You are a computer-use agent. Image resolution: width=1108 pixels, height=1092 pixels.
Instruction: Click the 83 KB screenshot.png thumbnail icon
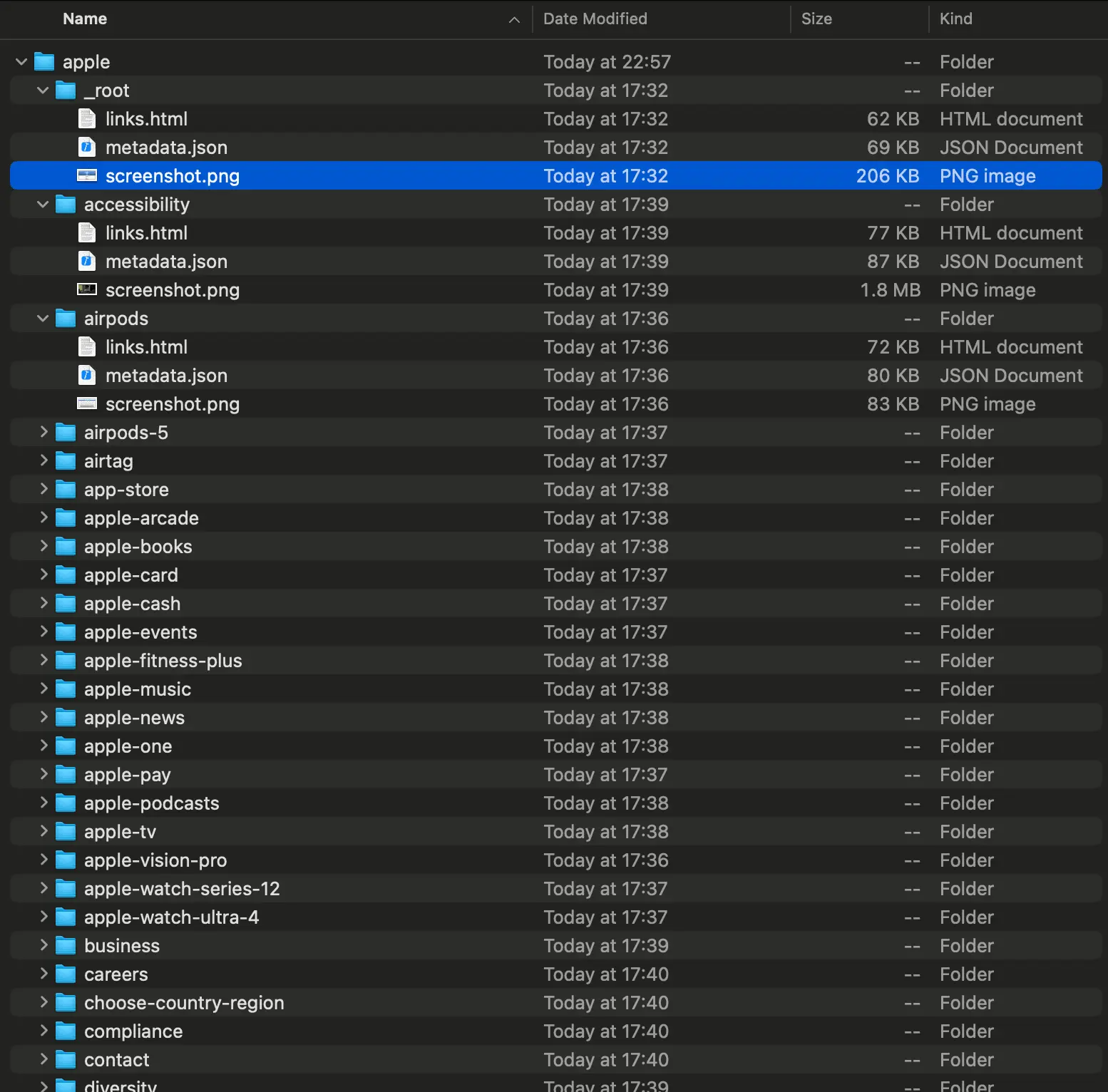[87, 403]
